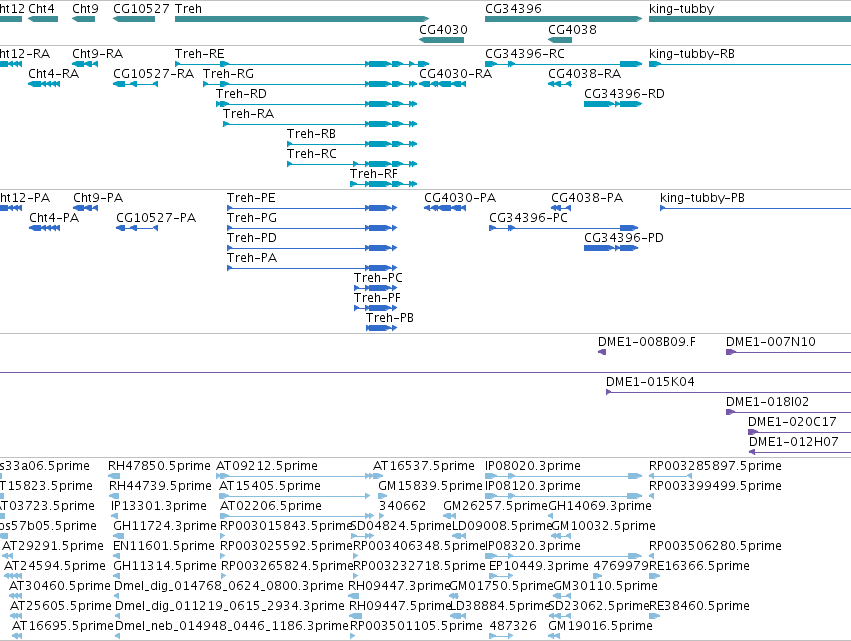Click the Cht4 gene label
The image size is (851, 641).
41,9
